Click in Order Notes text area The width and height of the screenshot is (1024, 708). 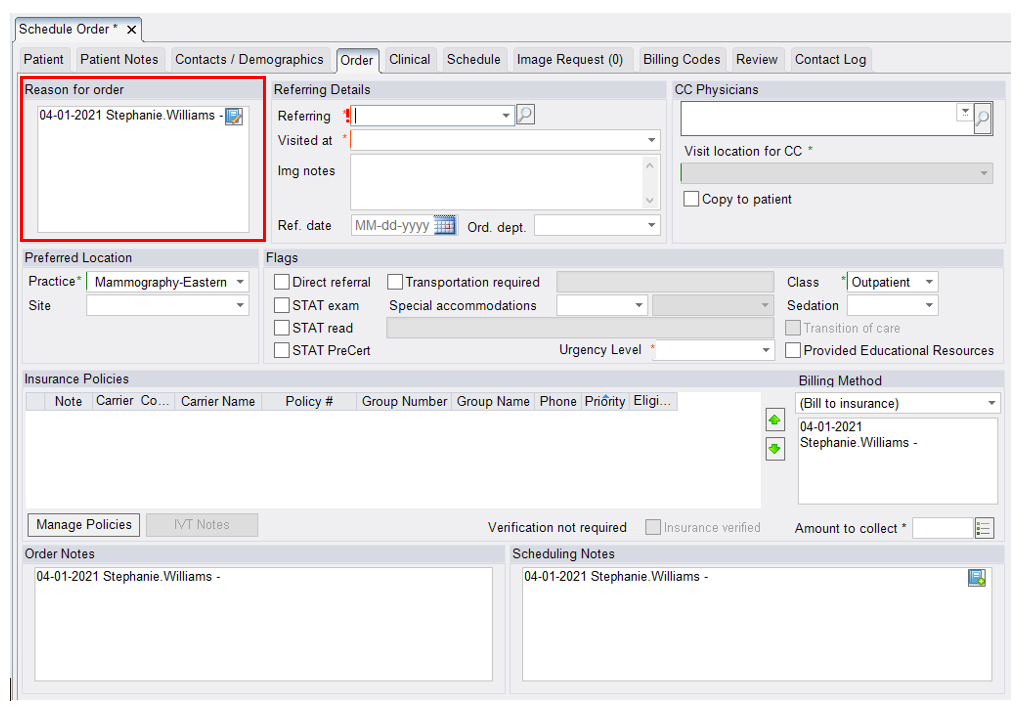(x=263, y=624)
